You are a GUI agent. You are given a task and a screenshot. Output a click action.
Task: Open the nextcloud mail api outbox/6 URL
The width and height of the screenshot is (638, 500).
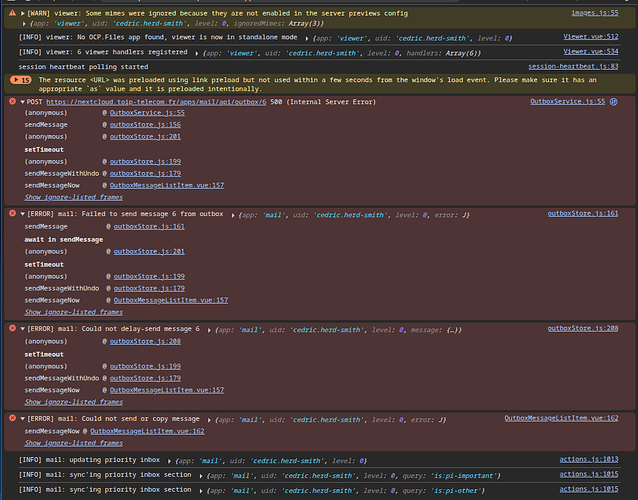156,102
